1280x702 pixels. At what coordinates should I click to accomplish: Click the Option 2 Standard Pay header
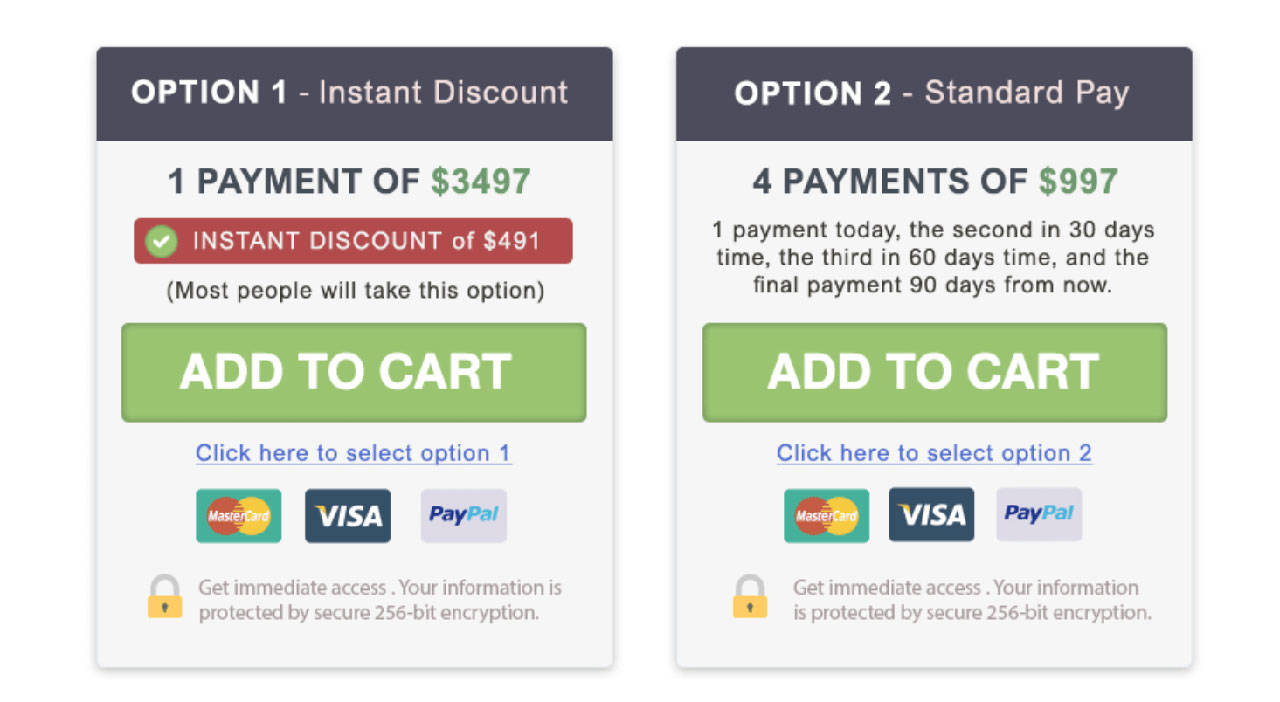coord(934,93)
